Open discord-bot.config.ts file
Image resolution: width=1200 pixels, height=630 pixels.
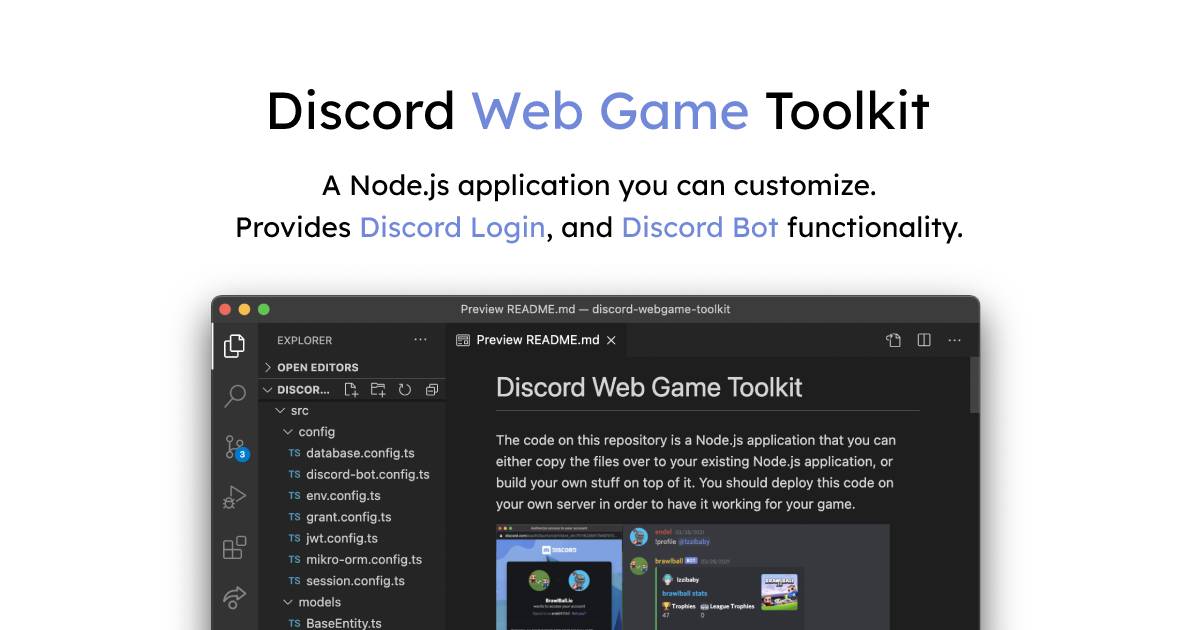coord(367,475)
